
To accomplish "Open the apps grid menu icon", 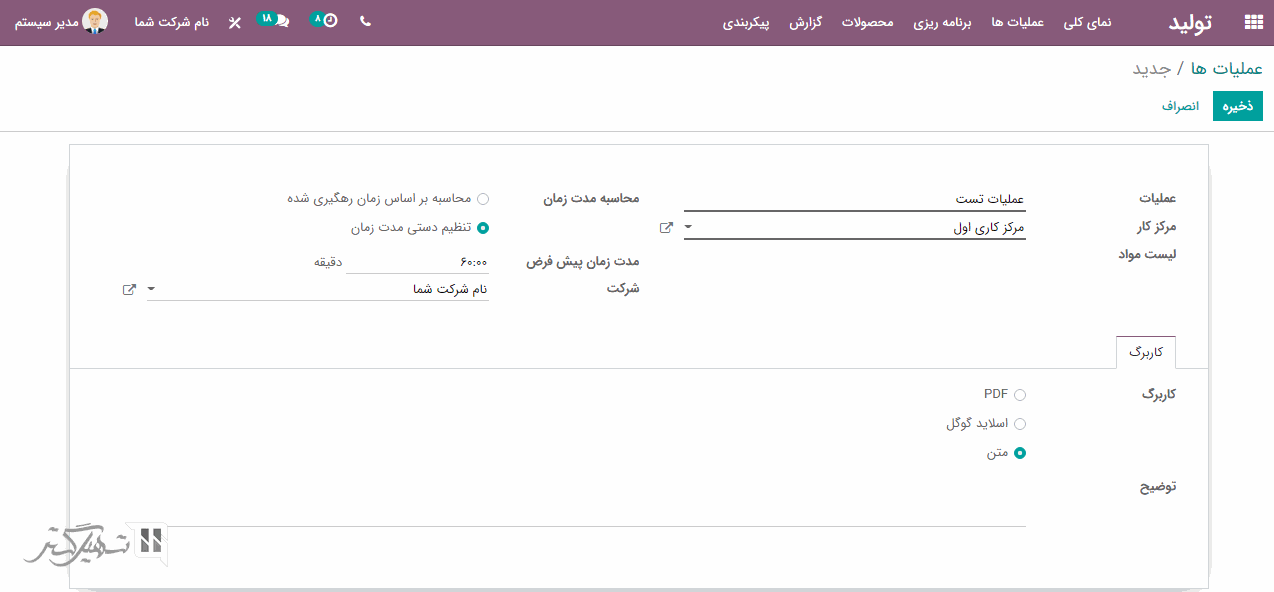I will [x=1253, y=22].
